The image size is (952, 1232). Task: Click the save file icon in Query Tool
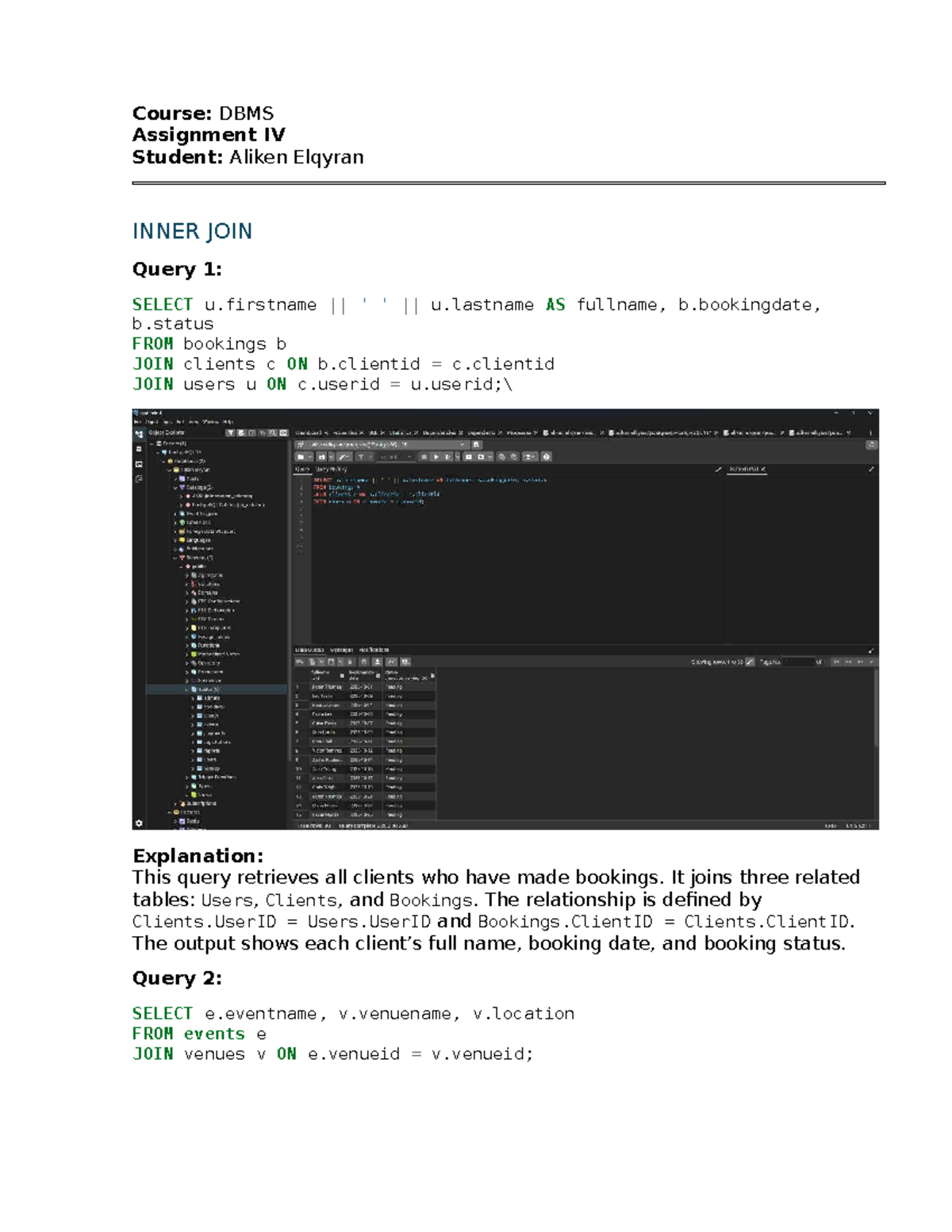click(321, 456)
